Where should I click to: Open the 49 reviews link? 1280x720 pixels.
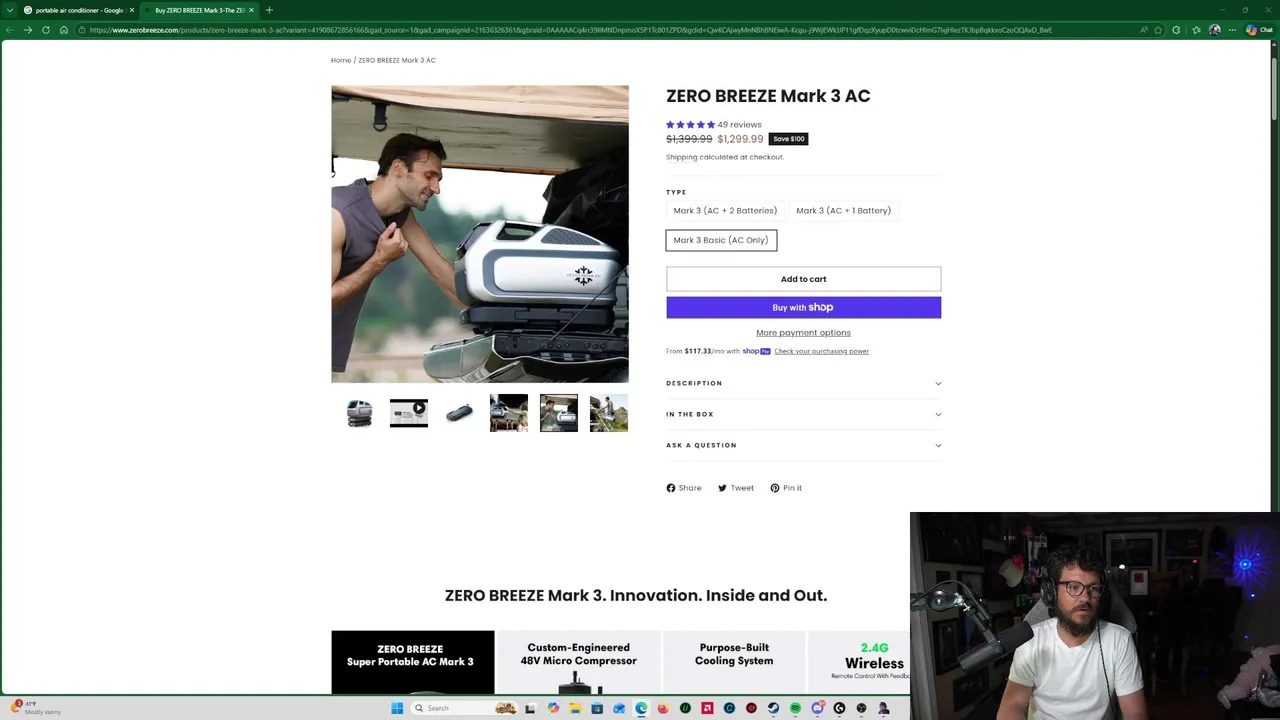coord(739,124)
